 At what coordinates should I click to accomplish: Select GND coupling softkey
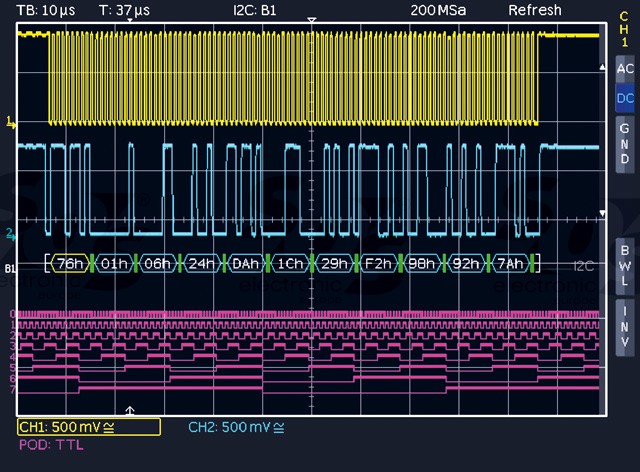coord(625,144)
